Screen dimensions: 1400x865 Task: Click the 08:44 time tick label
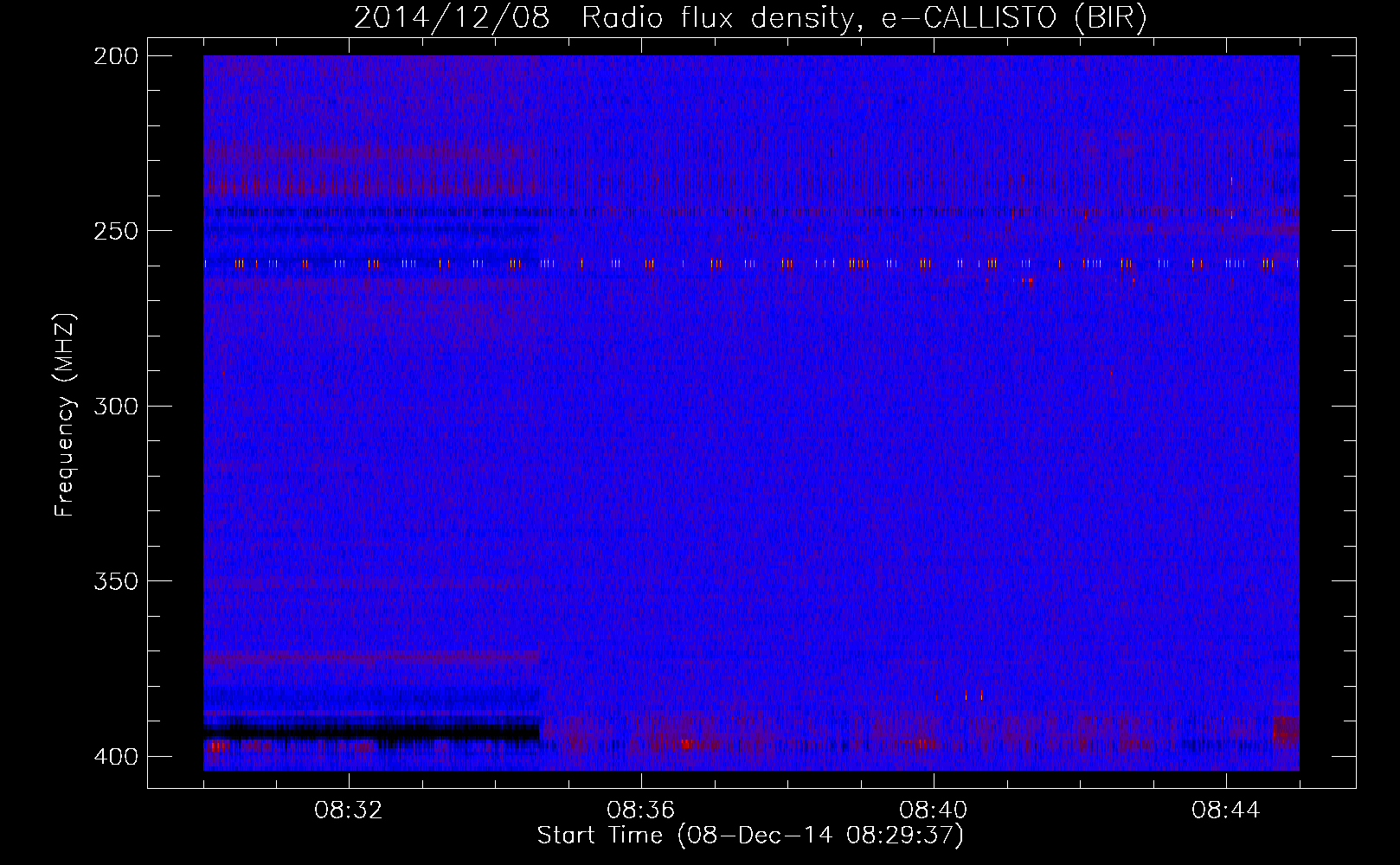pos(1226,811)
